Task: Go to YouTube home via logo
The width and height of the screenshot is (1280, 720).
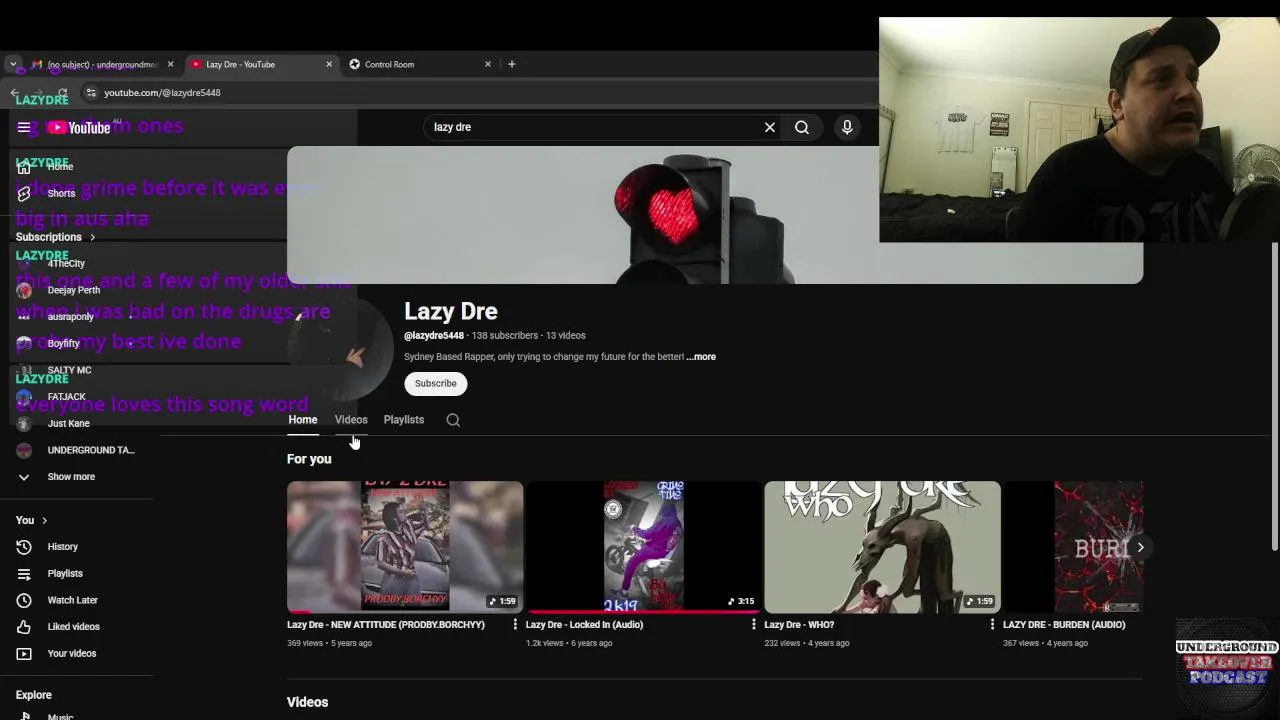Action: click(79, 127)
